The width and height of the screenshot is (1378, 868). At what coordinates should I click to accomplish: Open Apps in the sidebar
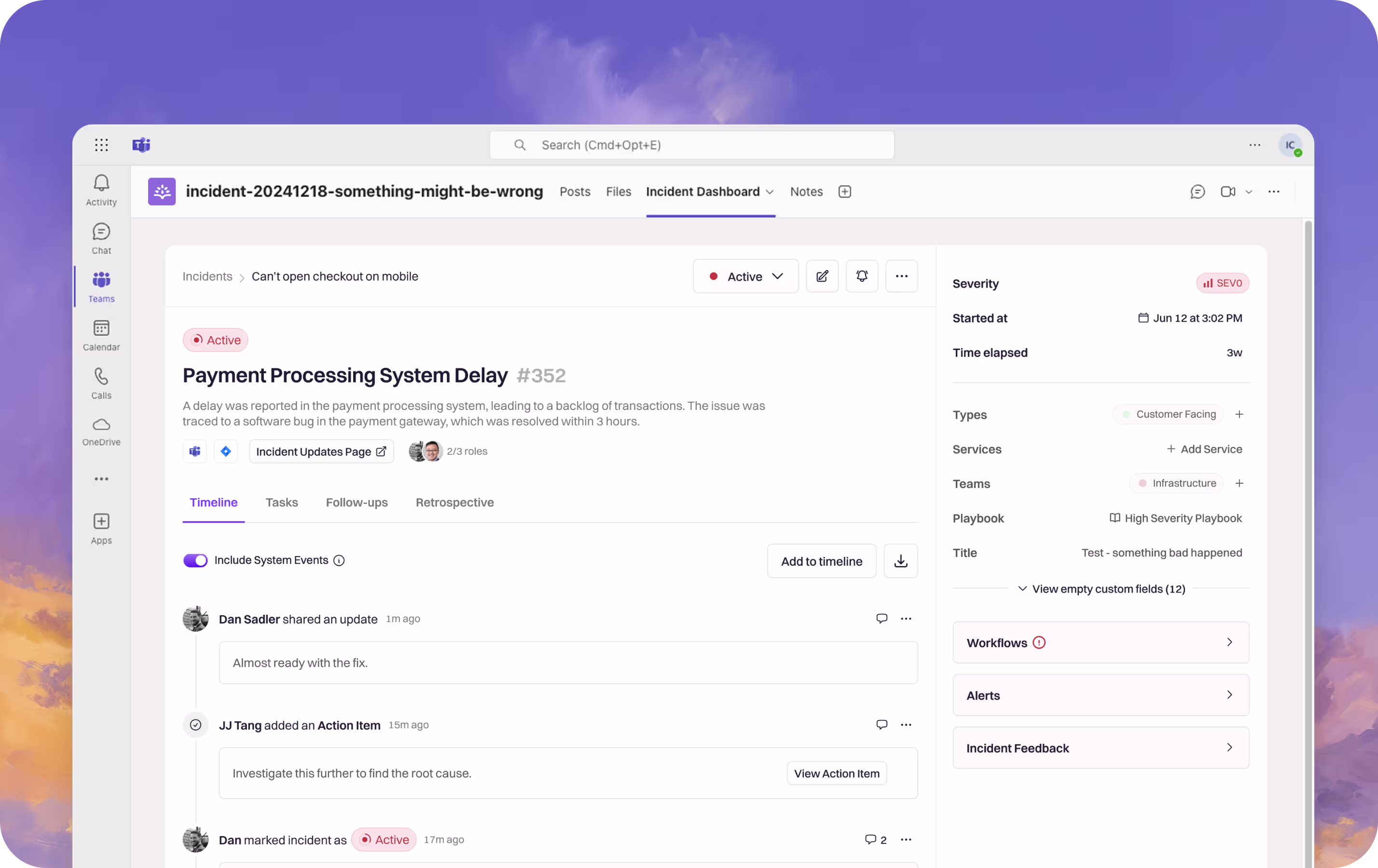(x=101, y=529)
